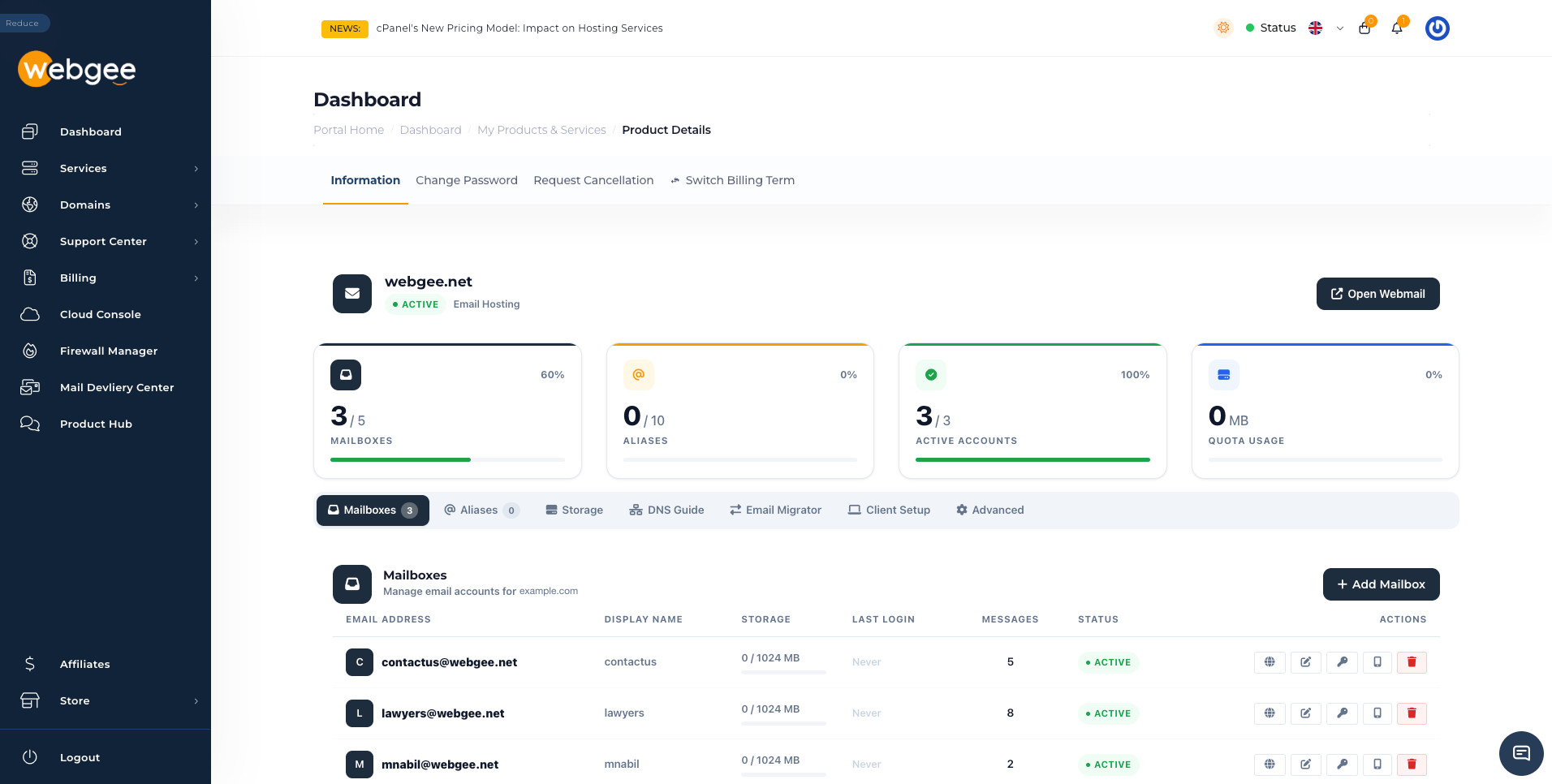Collapse the sidebar with the Reduce button
This screenshot has height=784, width=1552.
[24, 23]
